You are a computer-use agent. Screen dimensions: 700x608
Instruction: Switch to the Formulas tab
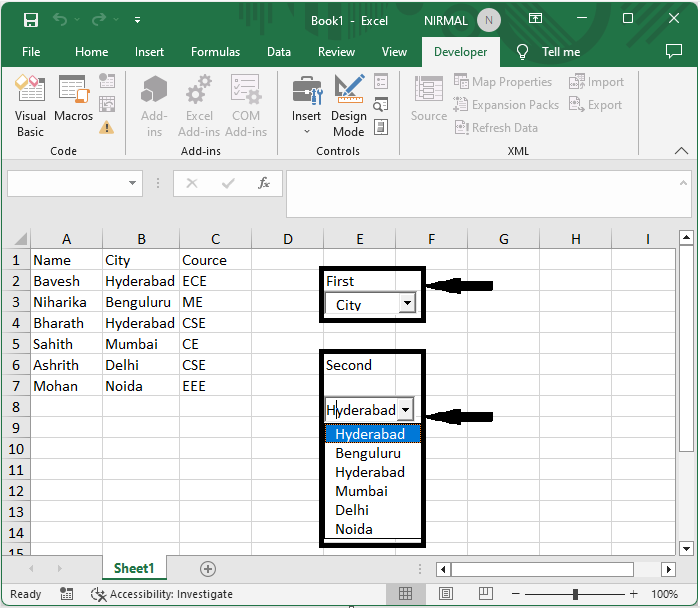[x=215, y=52]
